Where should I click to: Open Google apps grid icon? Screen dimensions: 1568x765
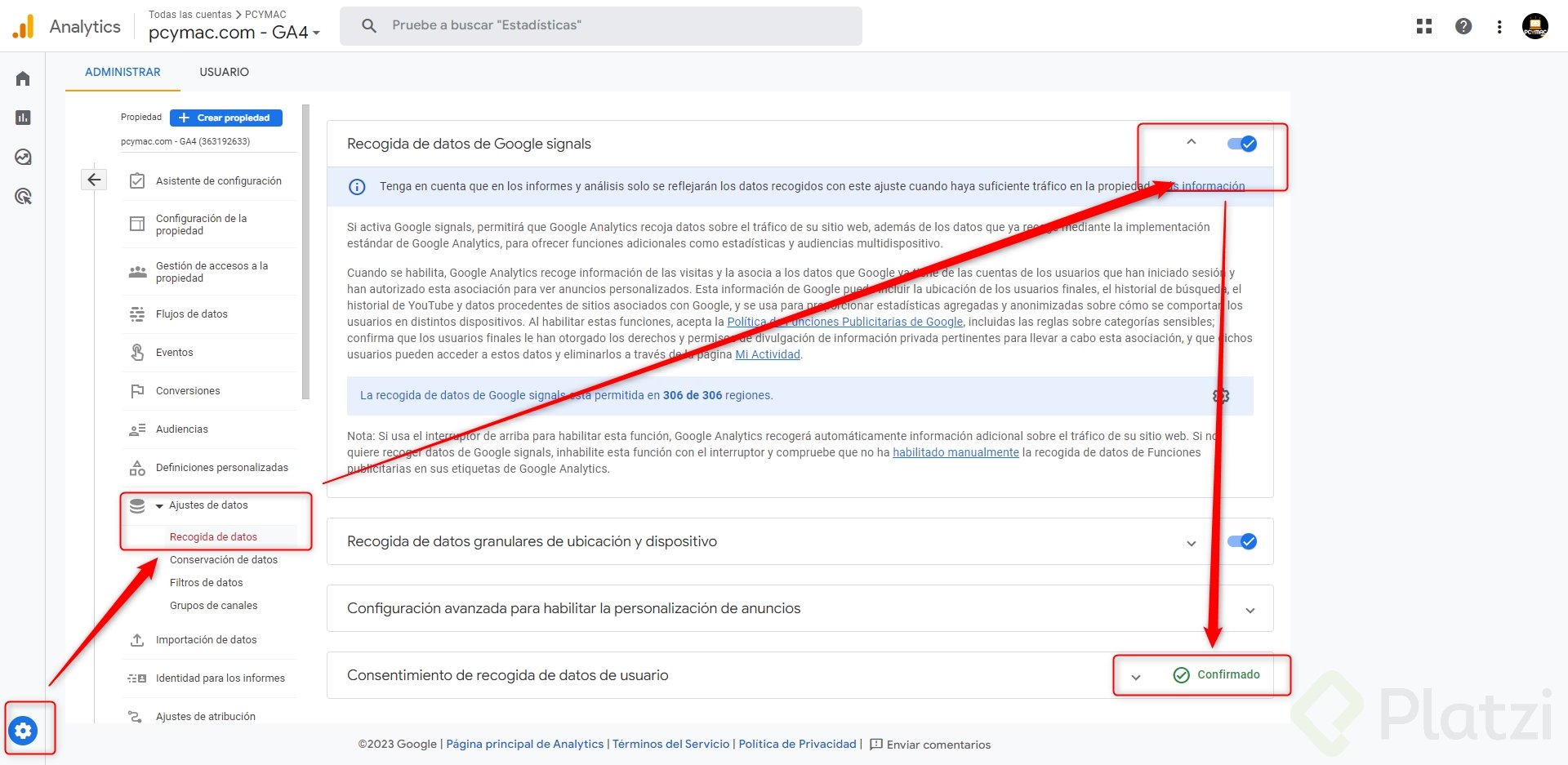[x=1424, y=26]
